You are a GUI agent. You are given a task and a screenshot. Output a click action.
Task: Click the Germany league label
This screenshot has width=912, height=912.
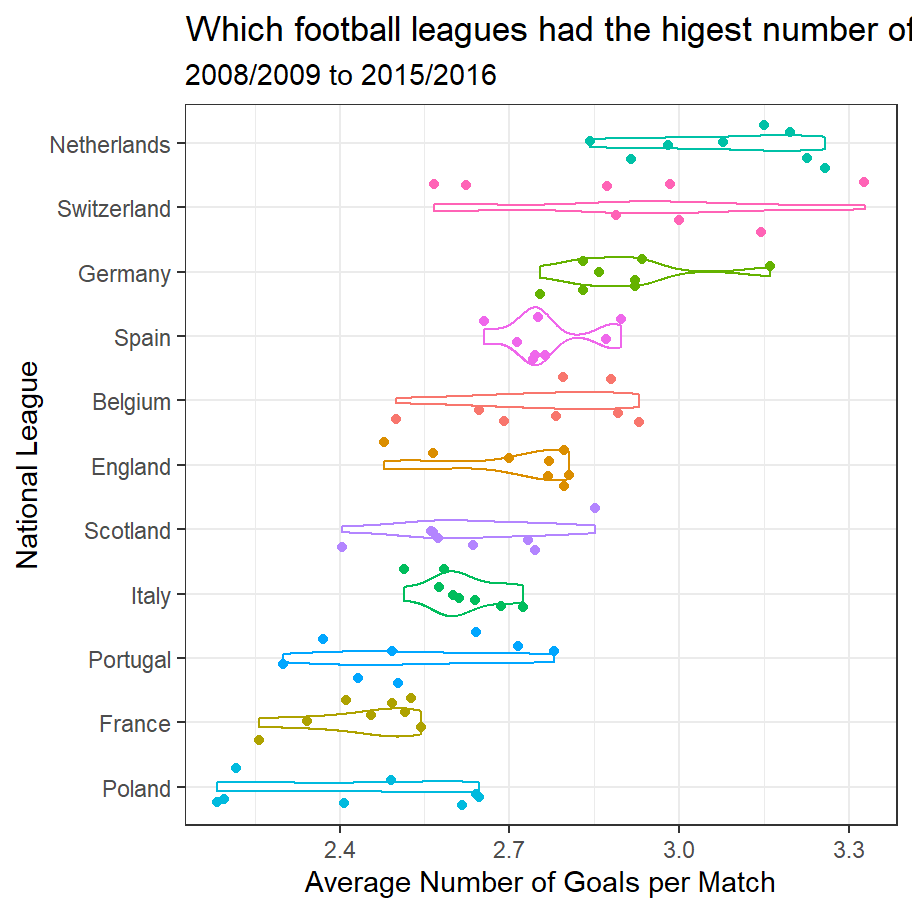pos(124,274)
